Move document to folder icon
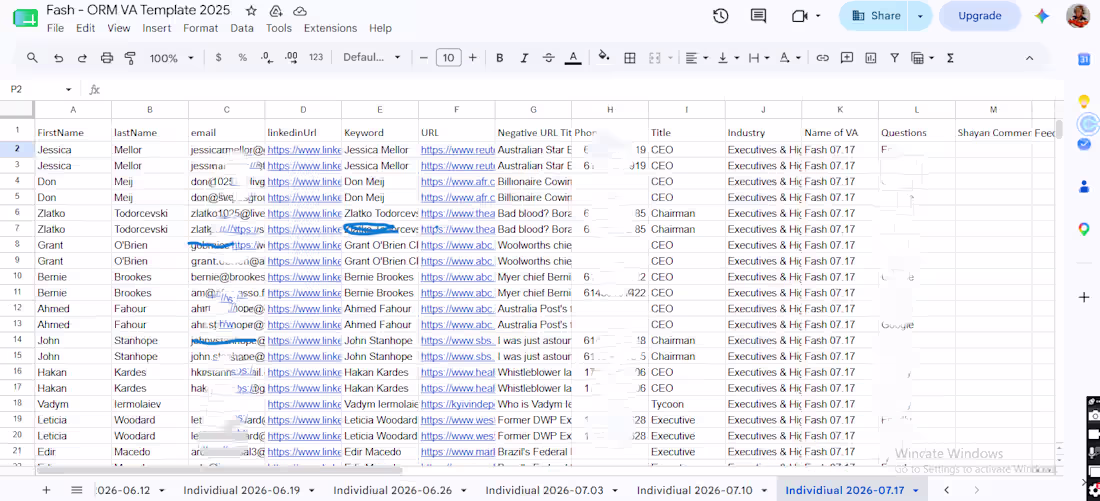This screenshot has width=1100, height=501. (276, 11)
